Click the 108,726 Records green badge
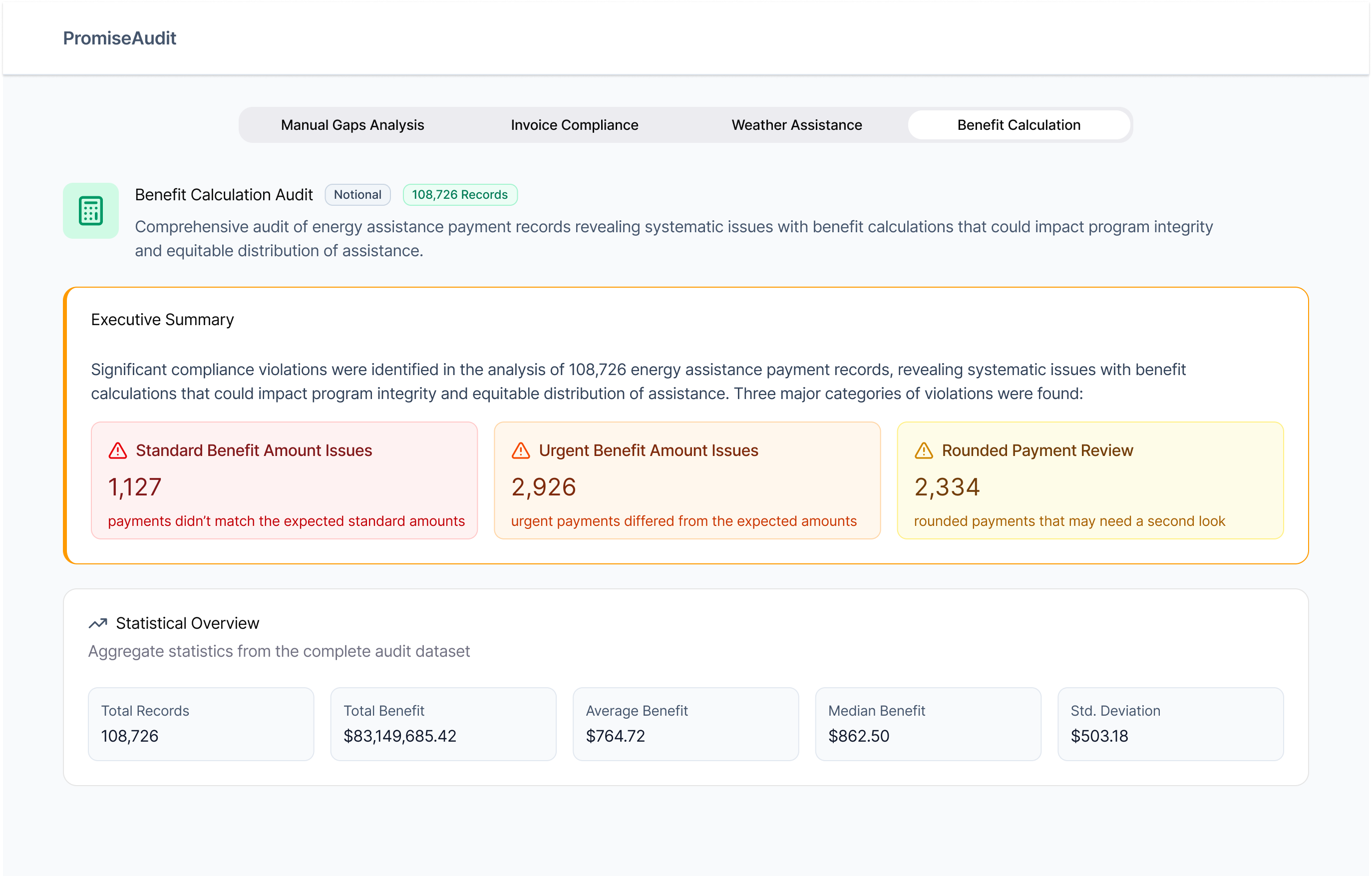The image size is (1372, 876). tap(460, 194)
